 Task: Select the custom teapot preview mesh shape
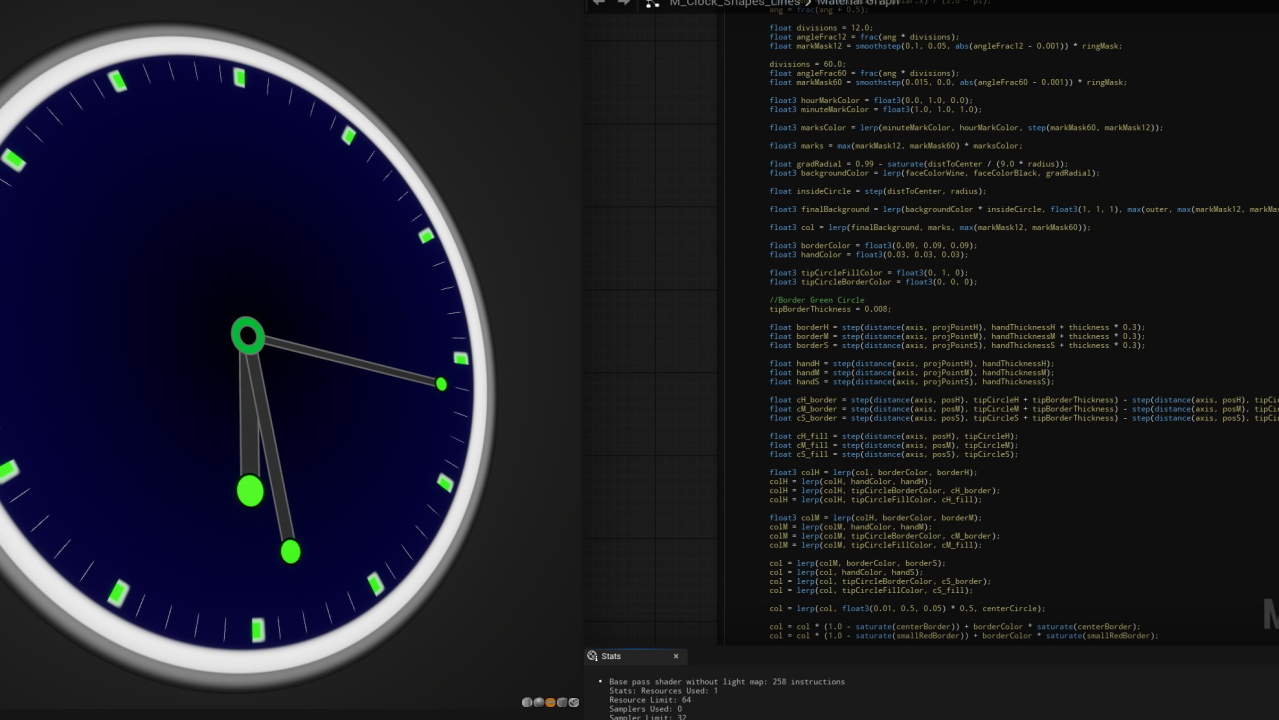tap(575, 702)
